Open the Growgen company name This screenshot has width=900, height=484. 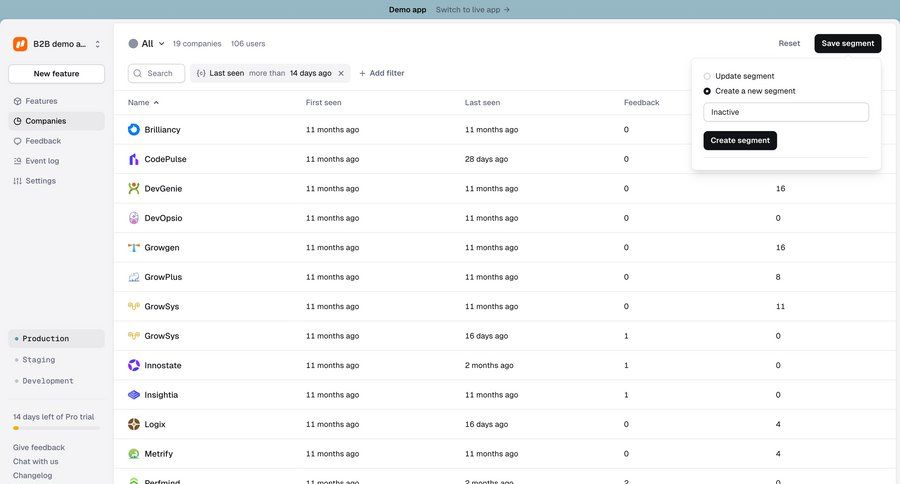162,247
